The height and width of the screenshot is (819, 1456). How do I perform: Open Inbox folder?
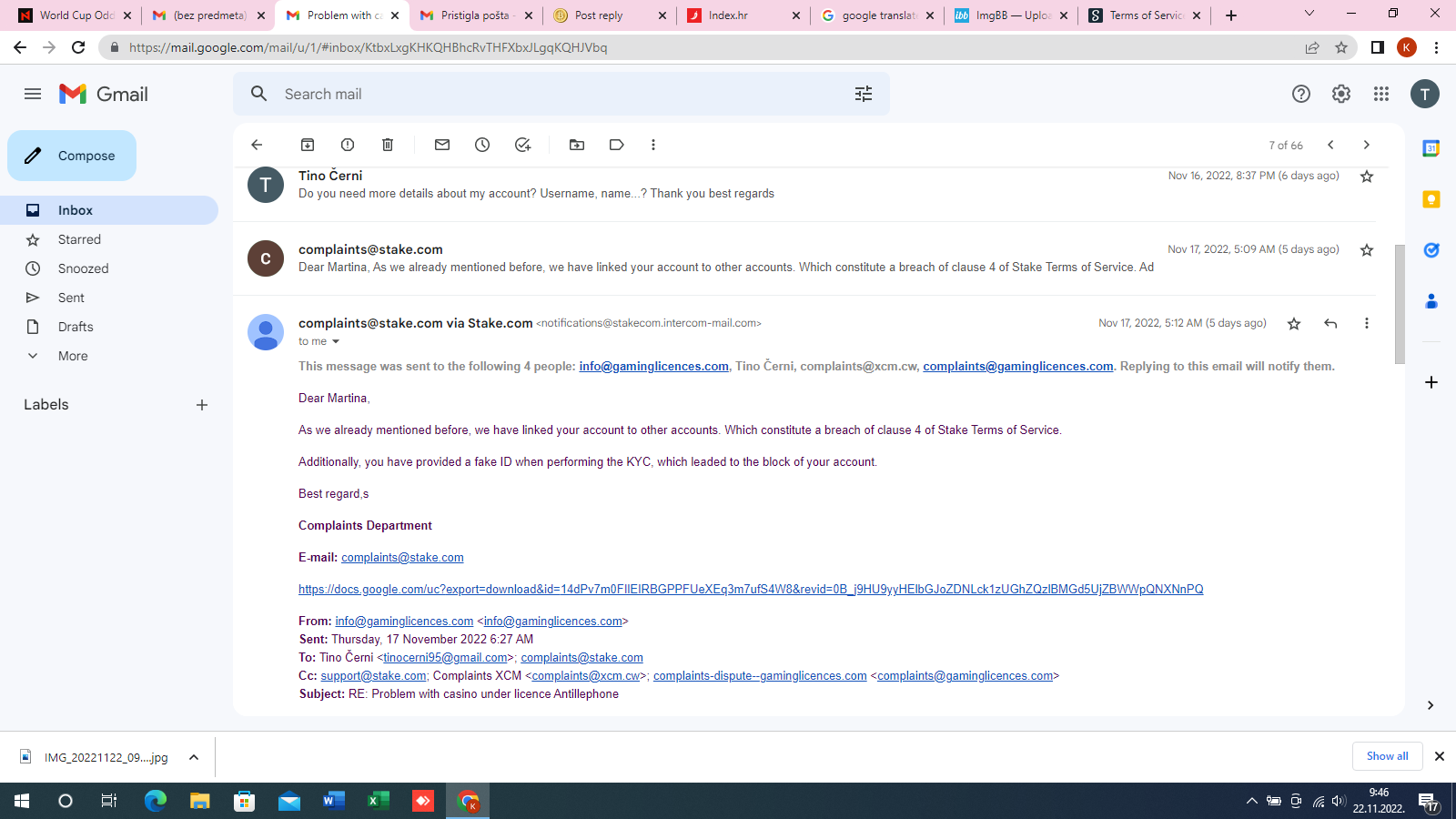(109, 210)
